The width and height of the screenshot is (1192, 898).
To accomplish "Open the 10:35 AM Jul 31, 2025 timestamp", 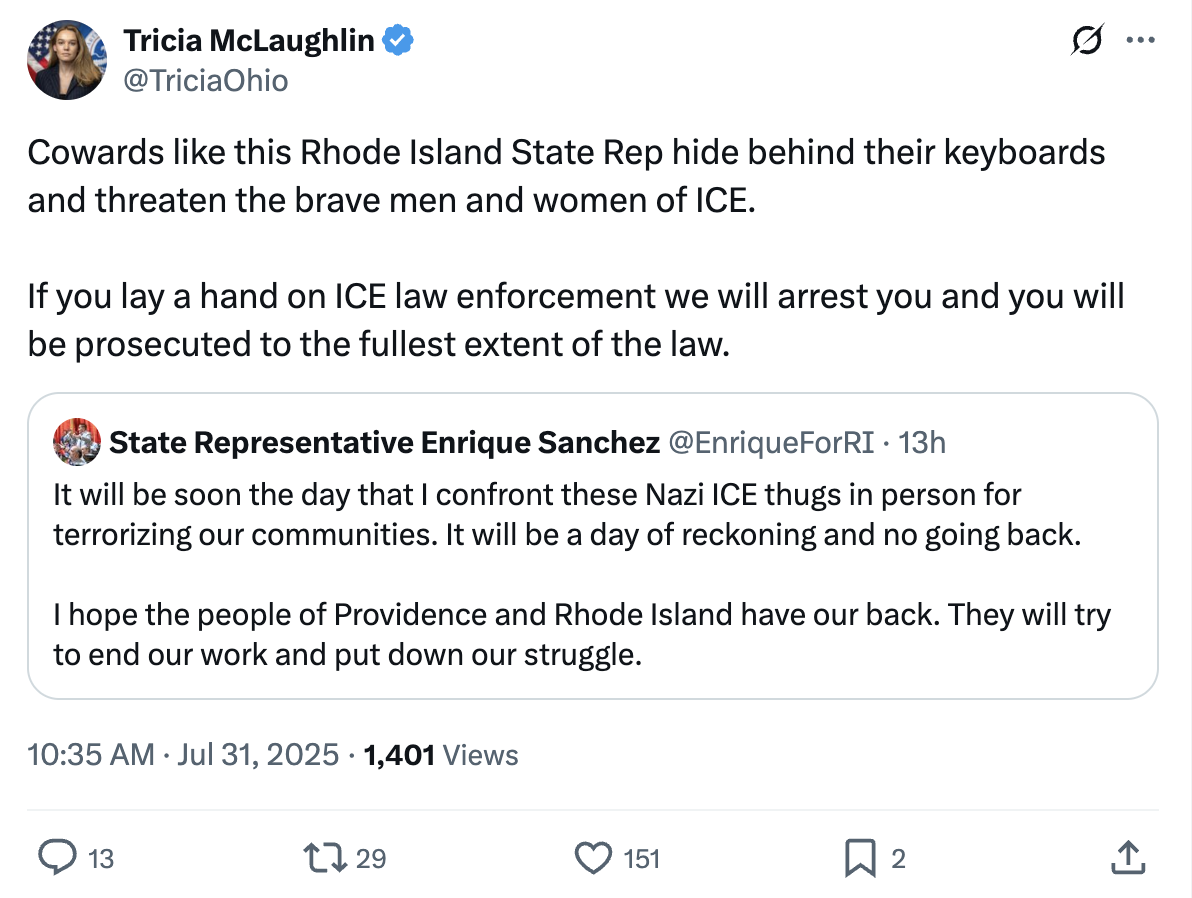I will point(183,754).
